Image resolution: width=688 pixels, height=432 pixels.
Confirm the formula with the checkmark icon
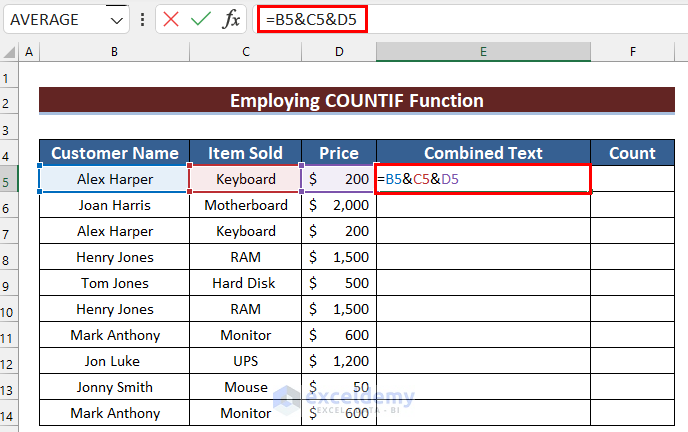pos(201,19)
